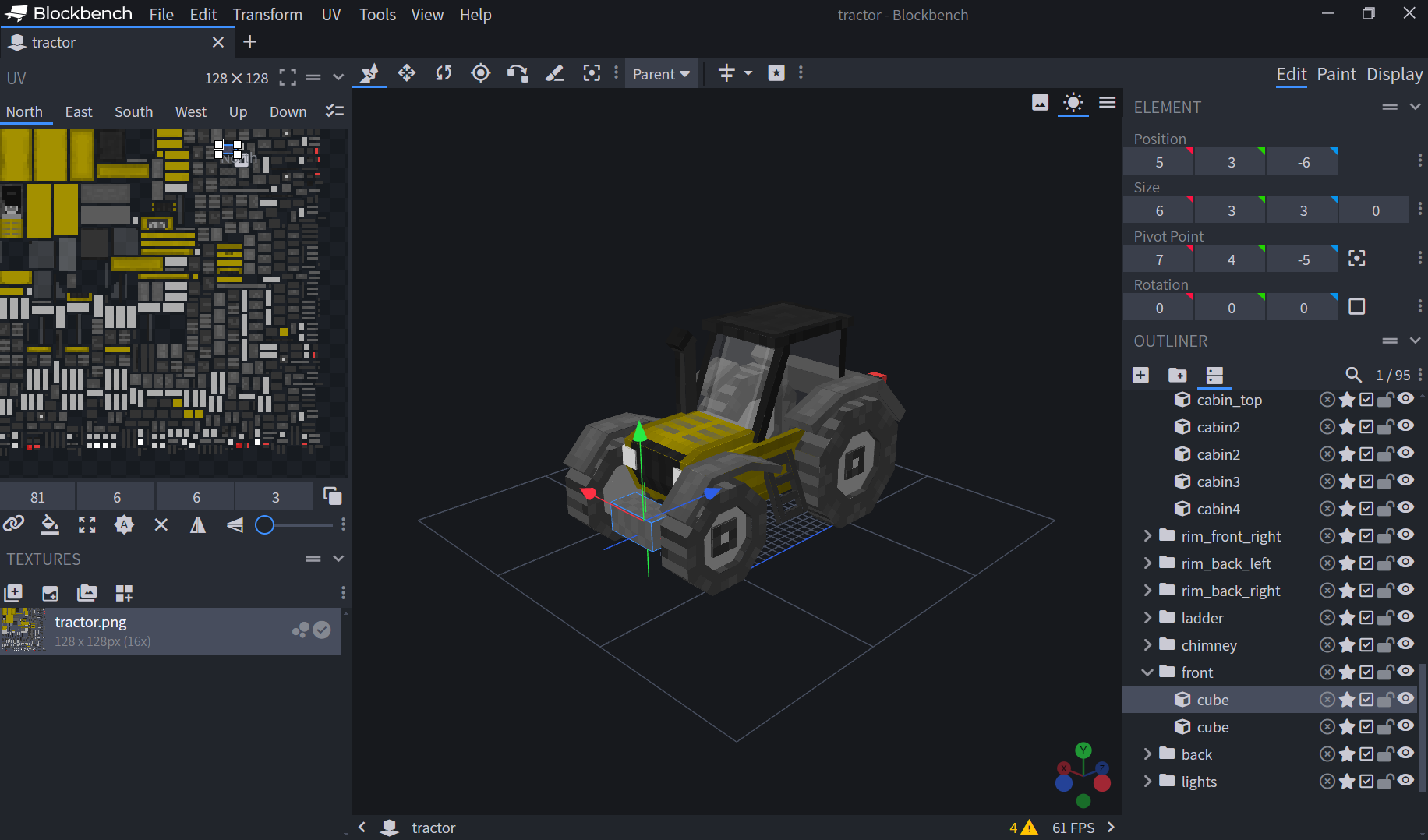
Task: Hide the chimney group with eye icon
Action: [1406, 645]
